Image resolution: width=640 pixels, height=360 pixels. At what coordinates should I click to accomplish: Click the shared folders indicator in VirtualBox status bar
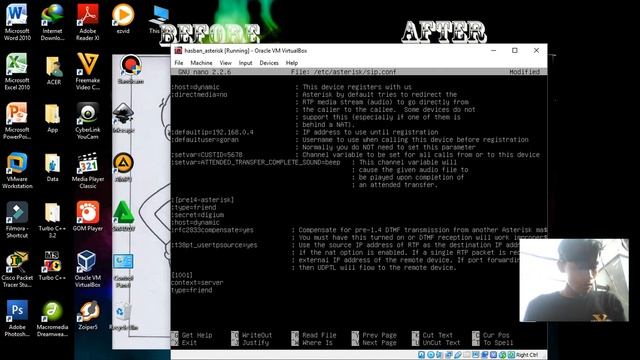click(466, 355)
